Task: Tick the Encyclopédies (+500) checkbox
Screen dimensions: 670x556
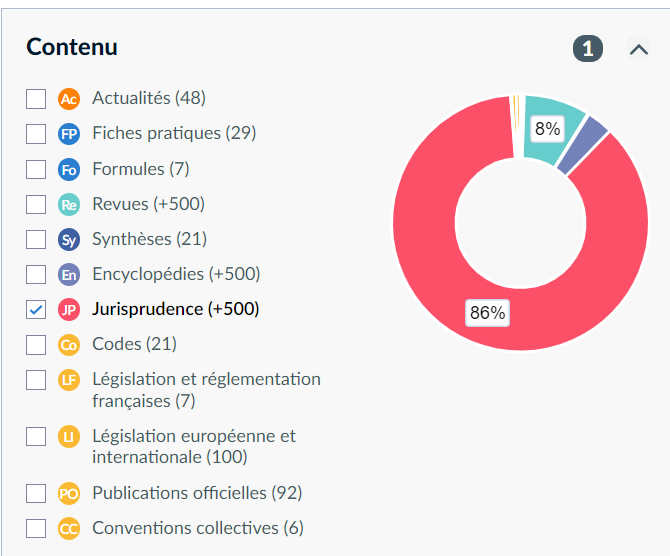Action: (36, 274)
